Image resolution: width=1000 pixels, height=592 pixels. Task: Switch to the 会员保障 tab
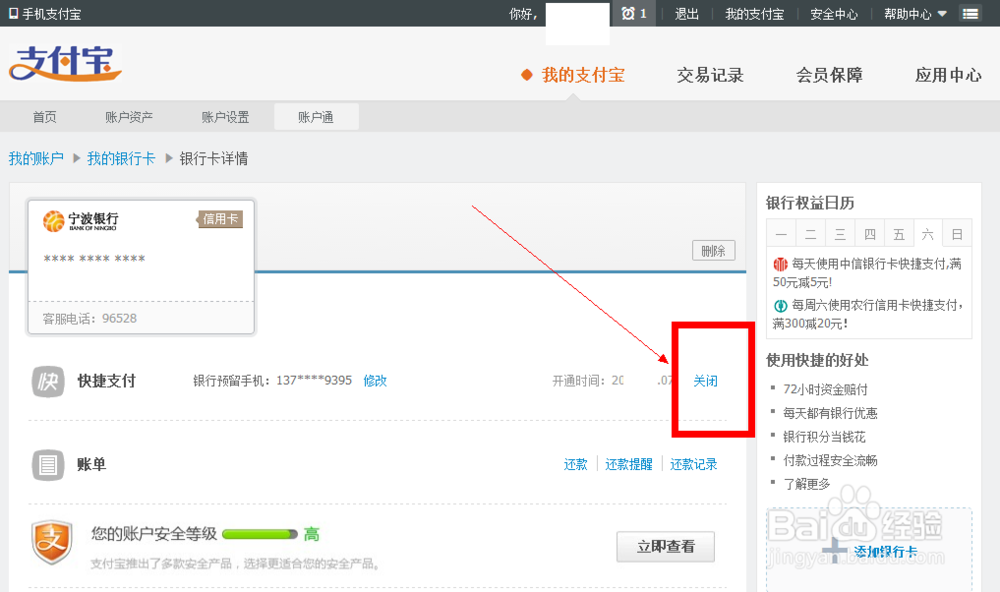click(829, 75)
